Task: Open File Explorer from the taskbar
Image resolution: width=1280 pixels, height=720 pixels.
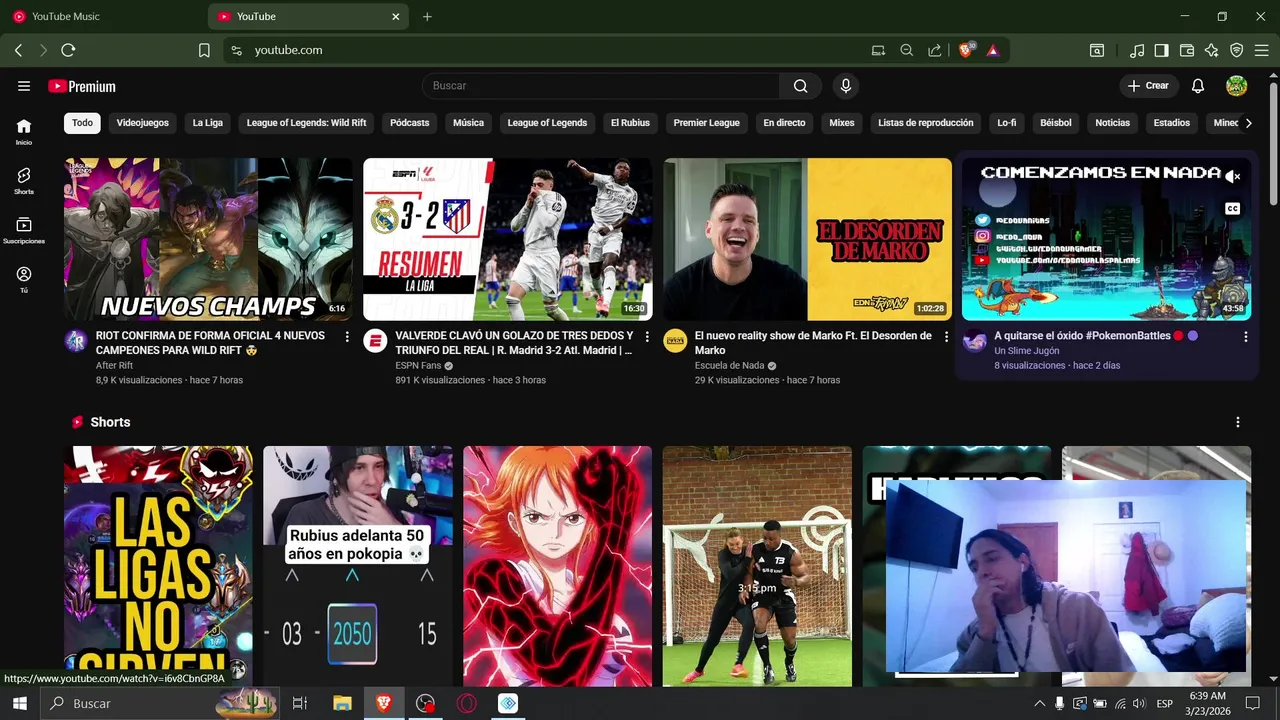Action: [342, 704]
